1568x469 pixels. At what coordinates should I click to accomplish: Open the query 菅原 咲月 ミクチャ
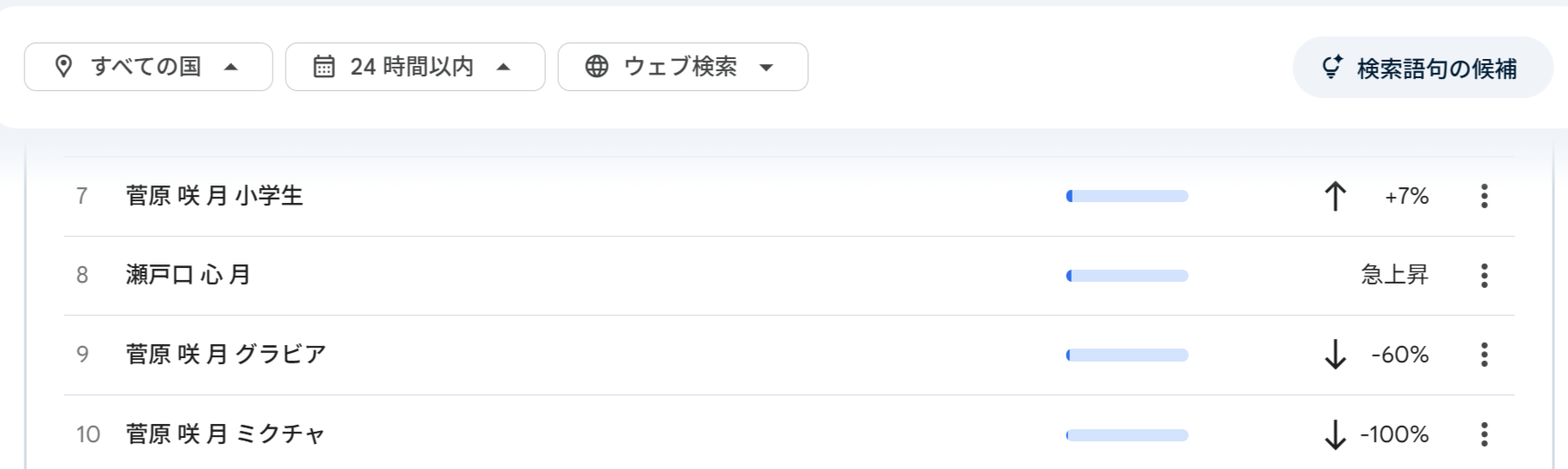pos(225,434)
